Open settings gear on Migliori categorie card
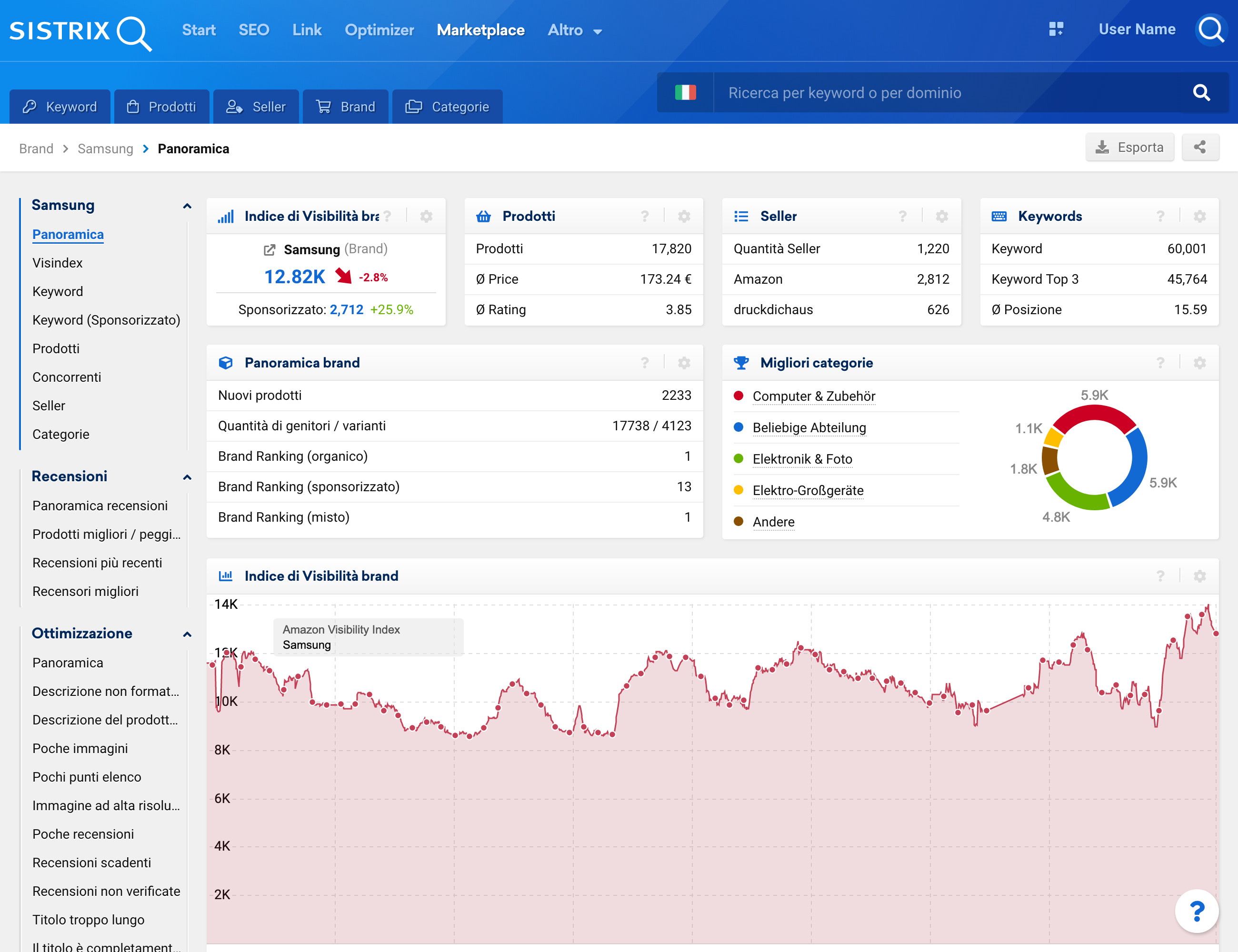 1200,363
